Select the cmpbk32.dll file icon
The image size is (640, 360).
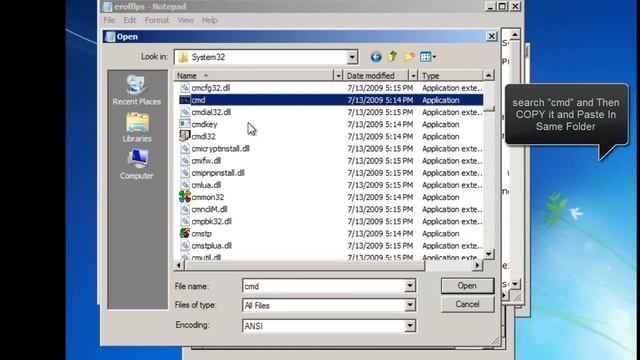click(184, 221)
